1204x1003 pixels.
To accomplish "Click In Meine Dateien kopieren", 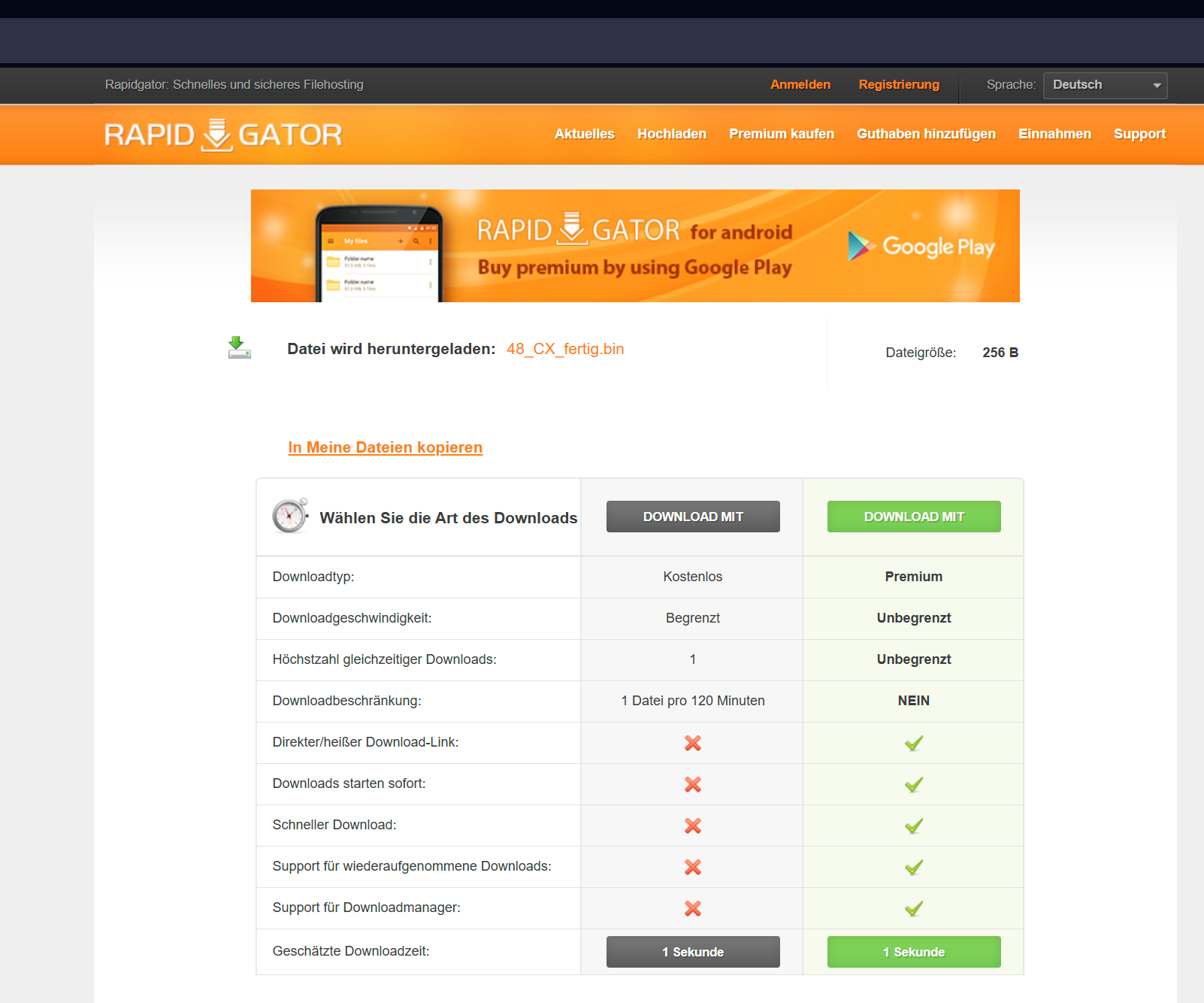I will pos(385,447).
